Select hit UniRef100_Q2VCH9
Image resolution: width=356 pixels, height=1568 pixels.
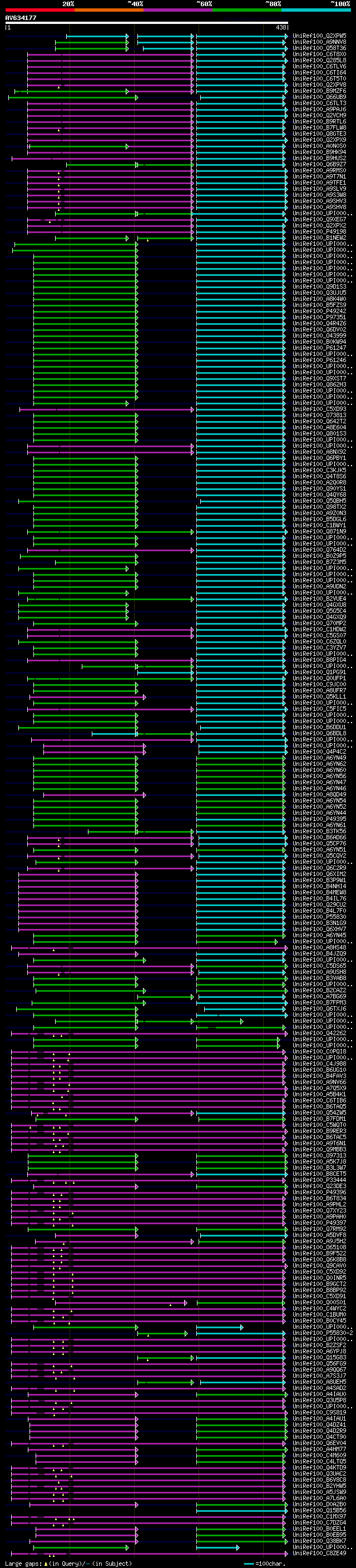pos(319,115)
